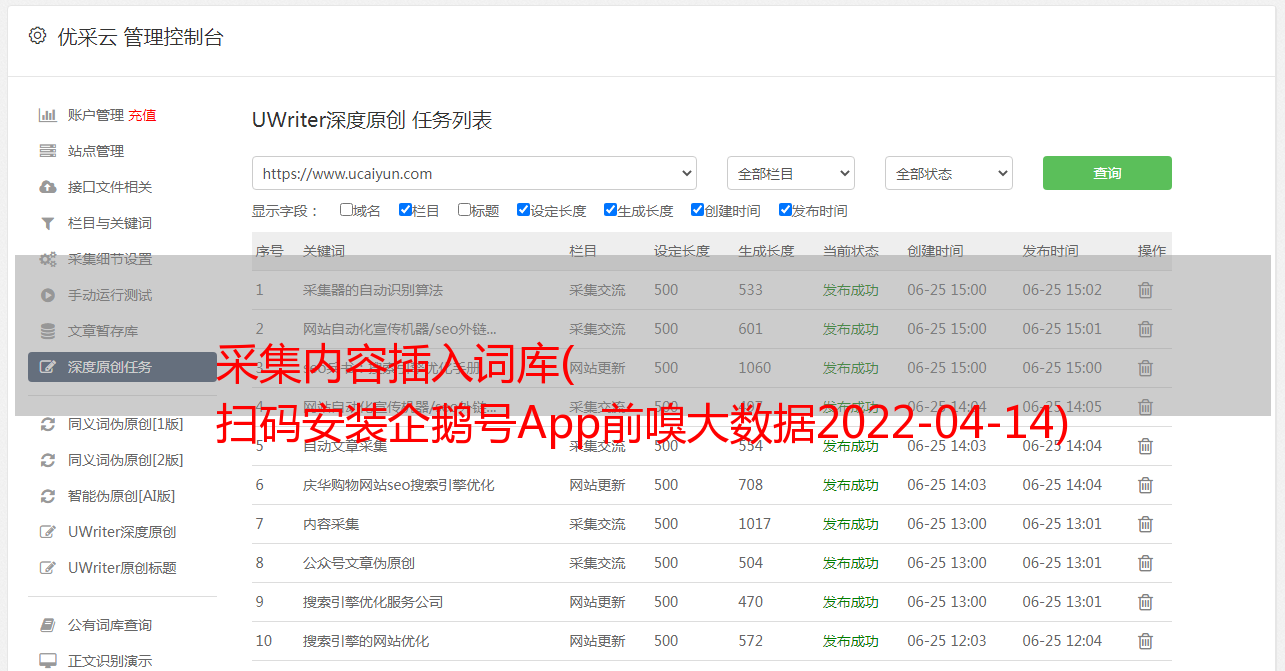This screenshot has width=1285, height=671.
Task: Delete the 内容采集 task row
Action: pos(1145,524)
